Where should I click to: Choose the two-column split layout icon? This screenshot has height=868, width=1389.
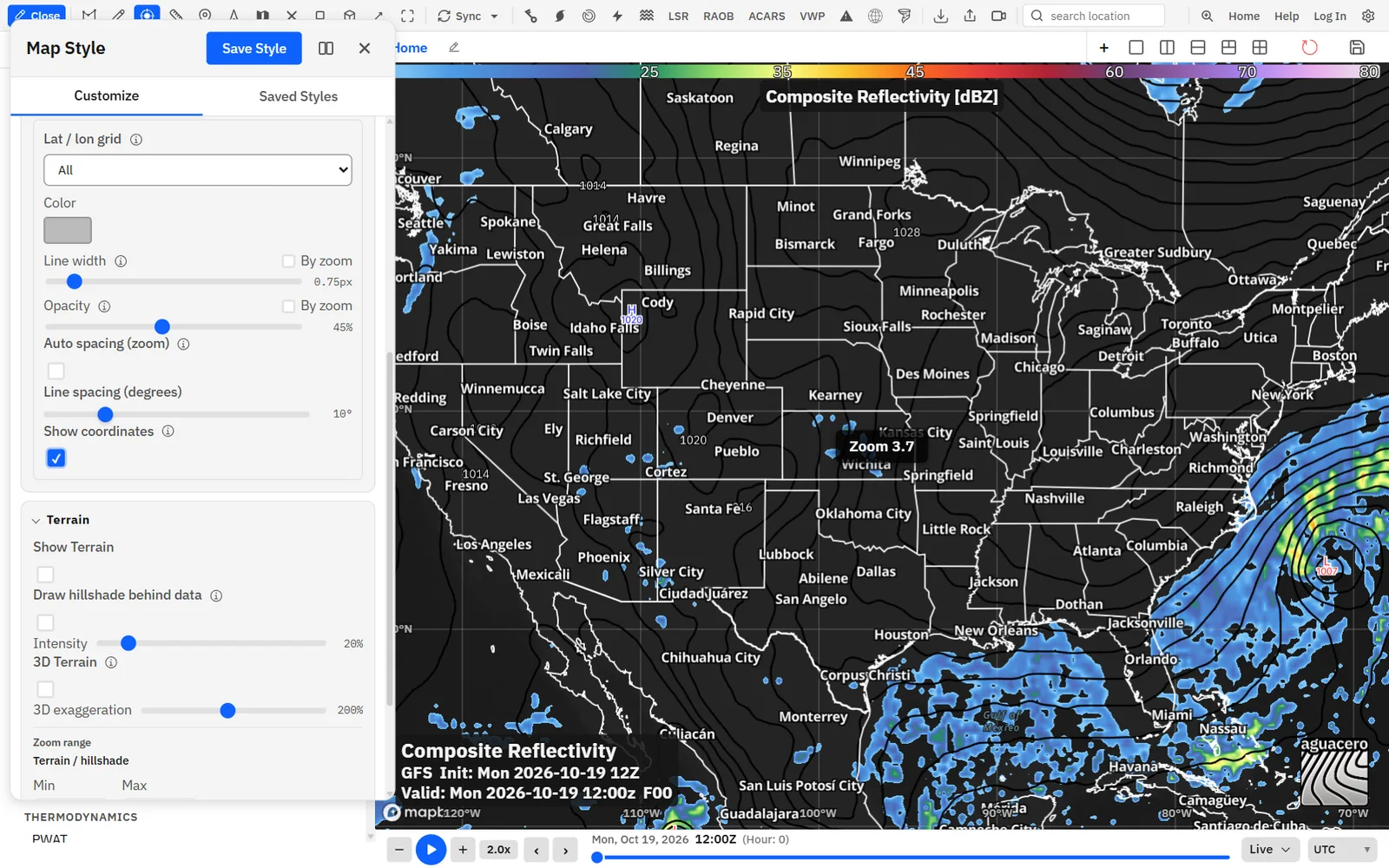(1167, 47)
